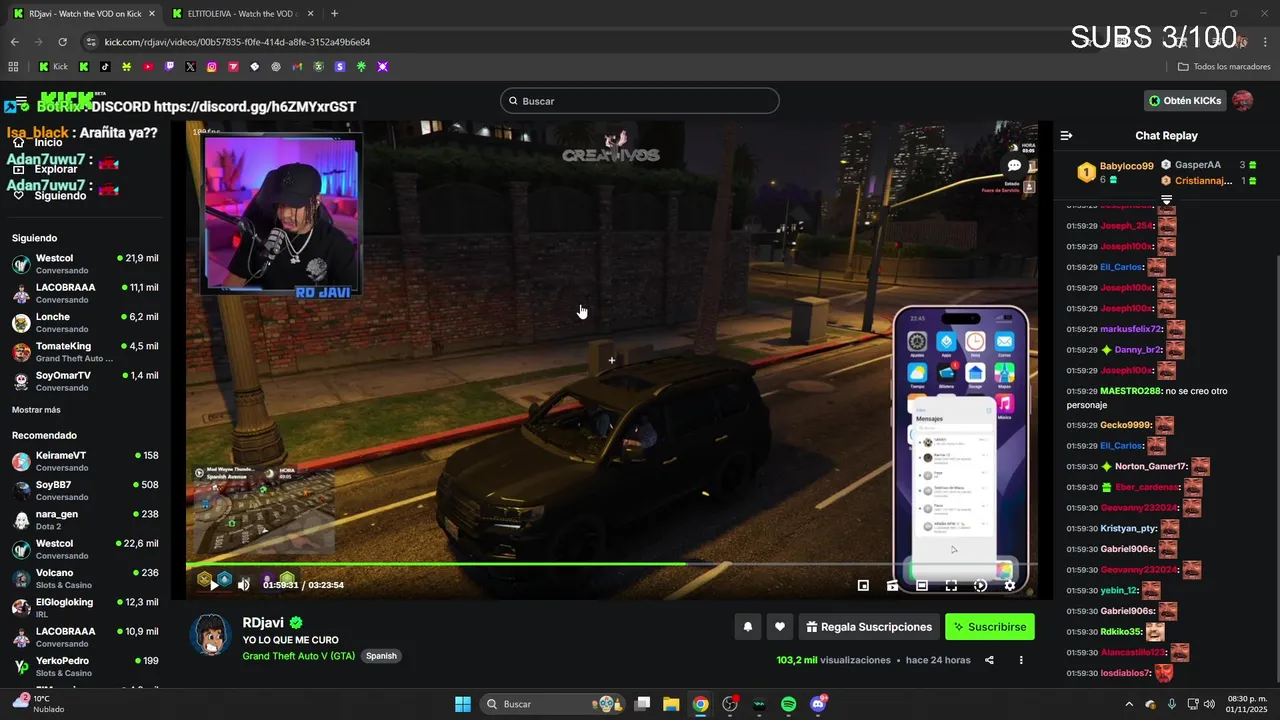Click Regala Suscripciones button

pos(869,627)
